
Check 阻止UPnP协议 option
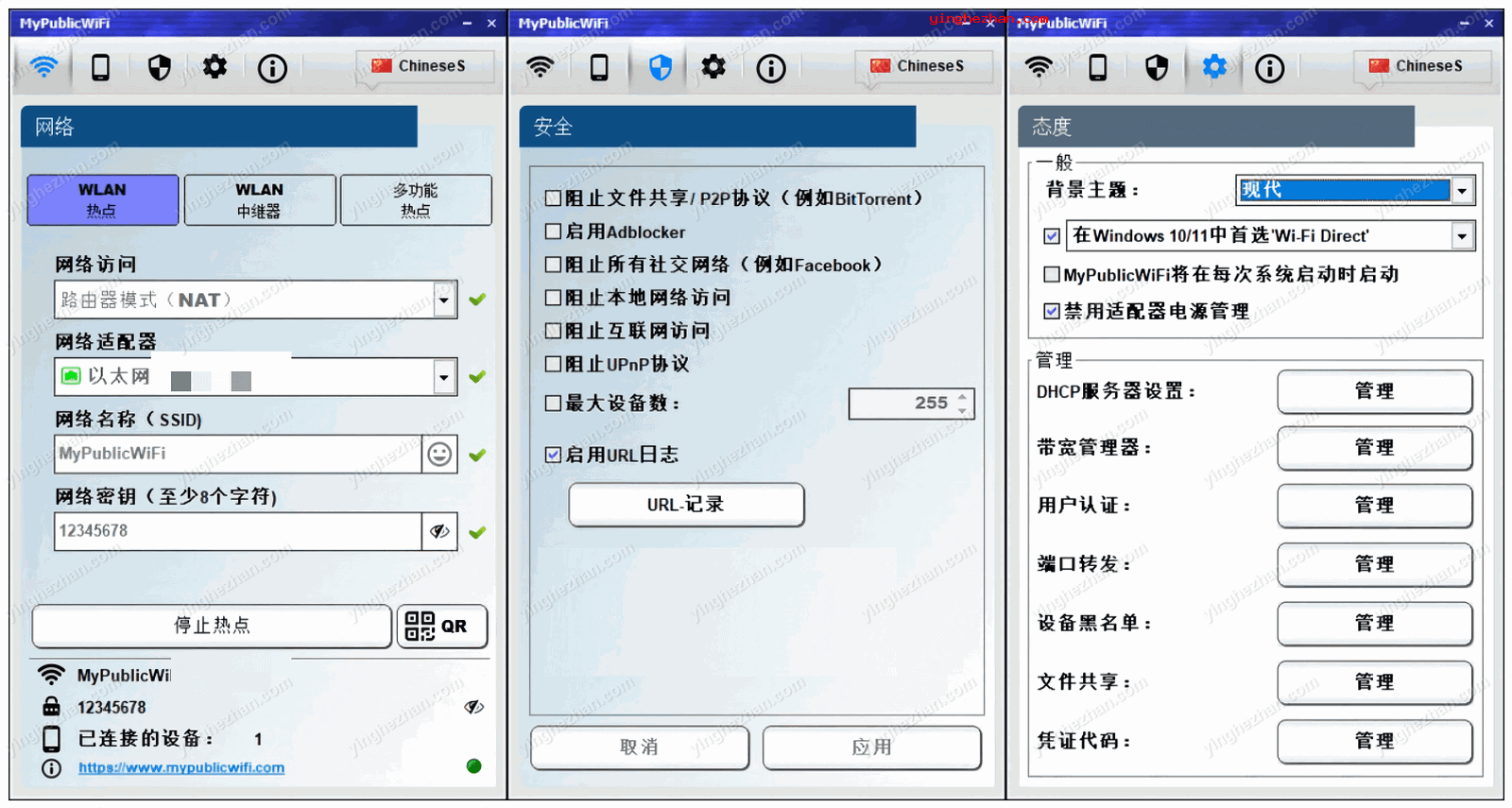click(554, 364)
